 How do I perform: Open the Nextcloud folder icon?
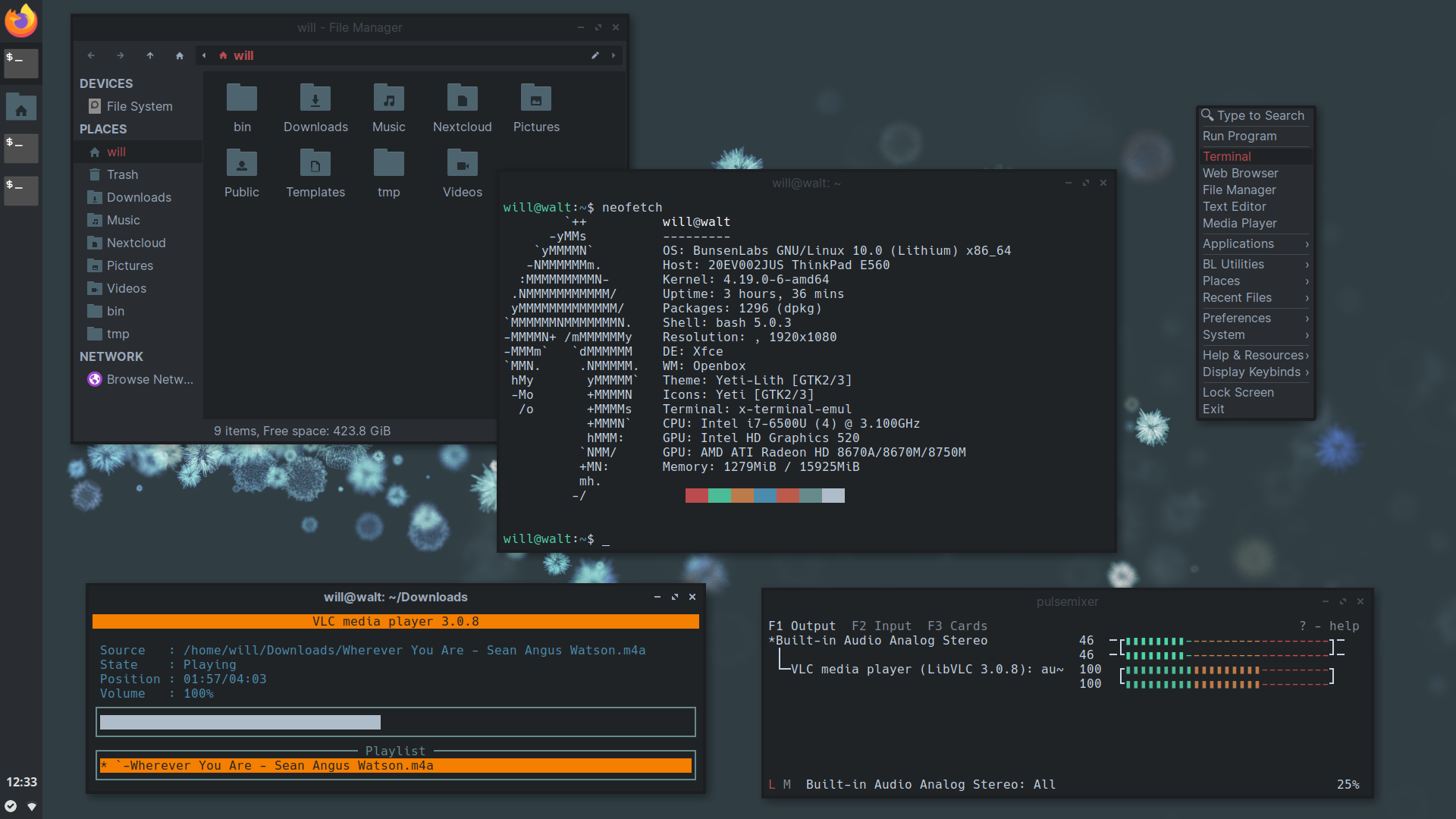462,99
